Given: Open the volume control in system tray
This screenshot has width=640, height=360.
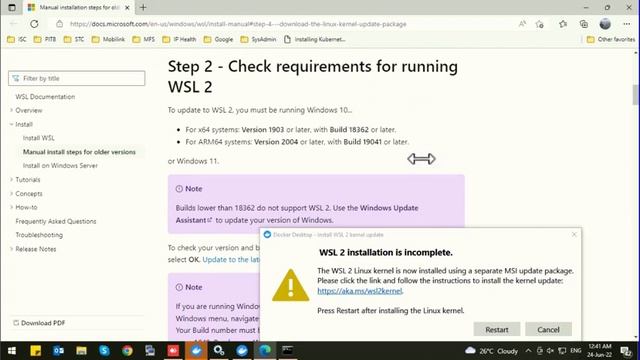Looking at the screenshot, I should (550, 351).
